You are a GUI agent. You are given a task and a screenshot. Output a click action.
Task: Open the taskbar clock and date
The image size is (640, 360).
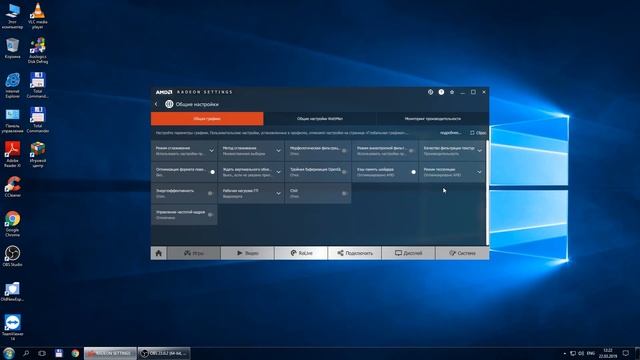click(608, 353)
